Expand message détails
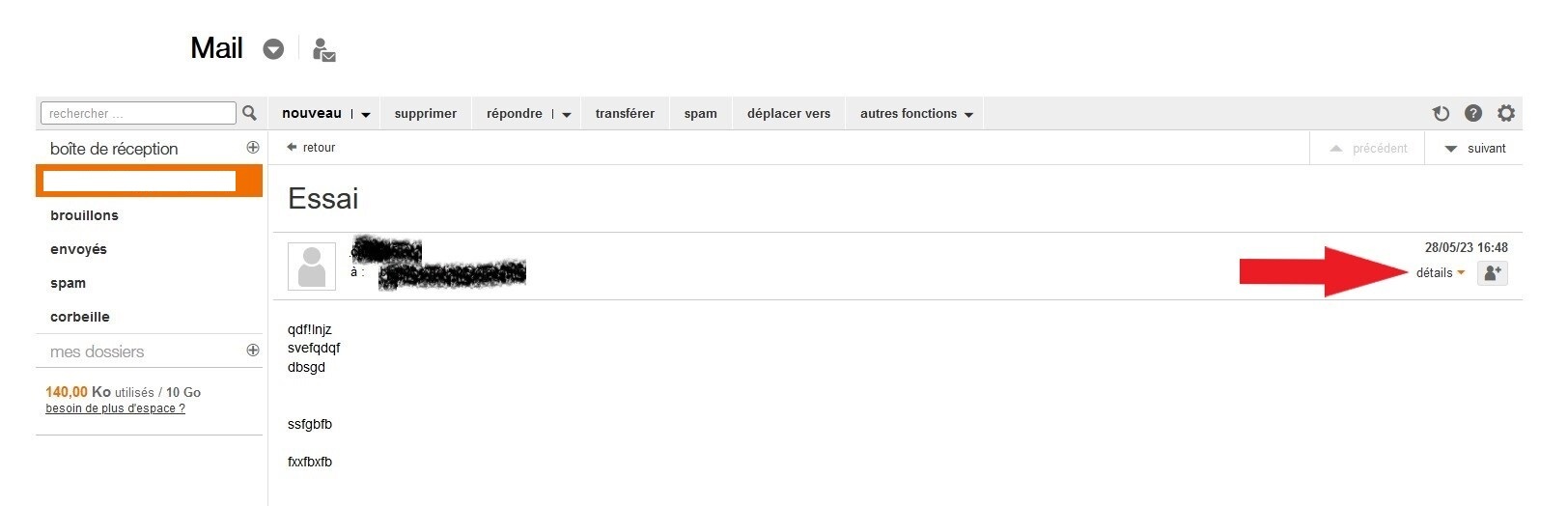The height and width of the screenshot is (506, 1568). 1440,273
